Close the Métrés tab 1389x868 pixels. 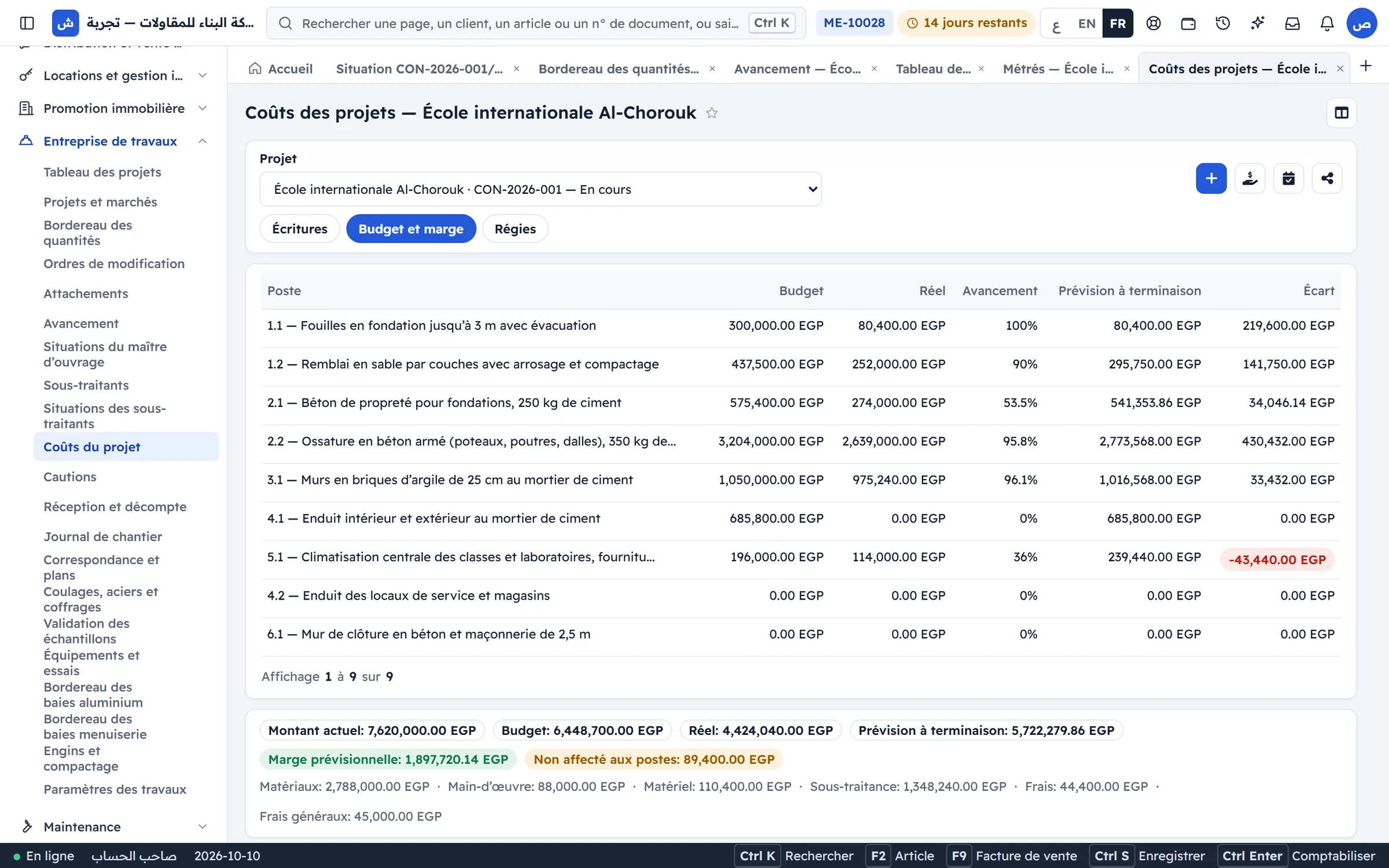click(x=1127, y=69)
